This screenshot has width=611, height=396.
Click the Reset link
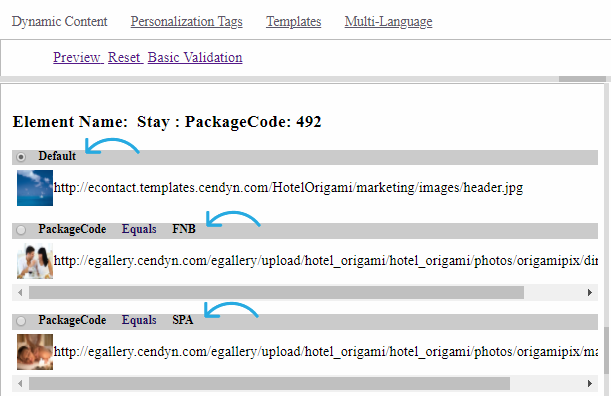(x=124, y=57)
